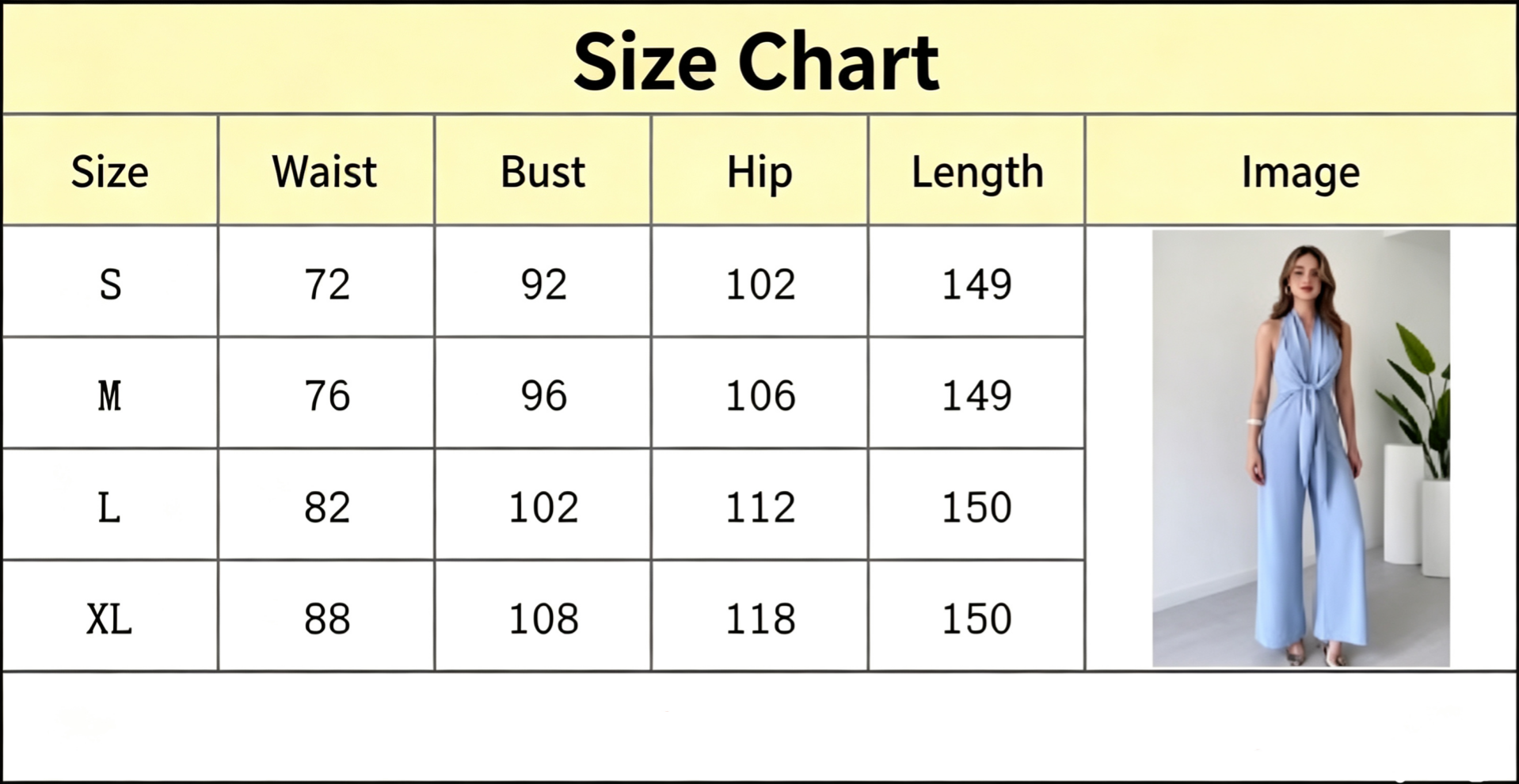This screenshot has width=1519, height=784.
Task: Select the XL size row label
Action: point(109,619)
